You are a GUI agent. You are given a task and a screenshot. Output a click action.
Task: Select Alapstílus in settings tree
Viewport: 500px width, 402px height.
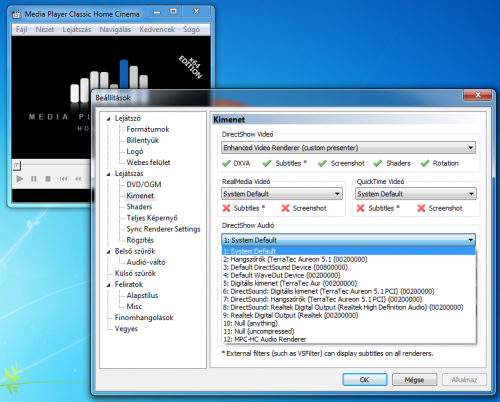142,295
